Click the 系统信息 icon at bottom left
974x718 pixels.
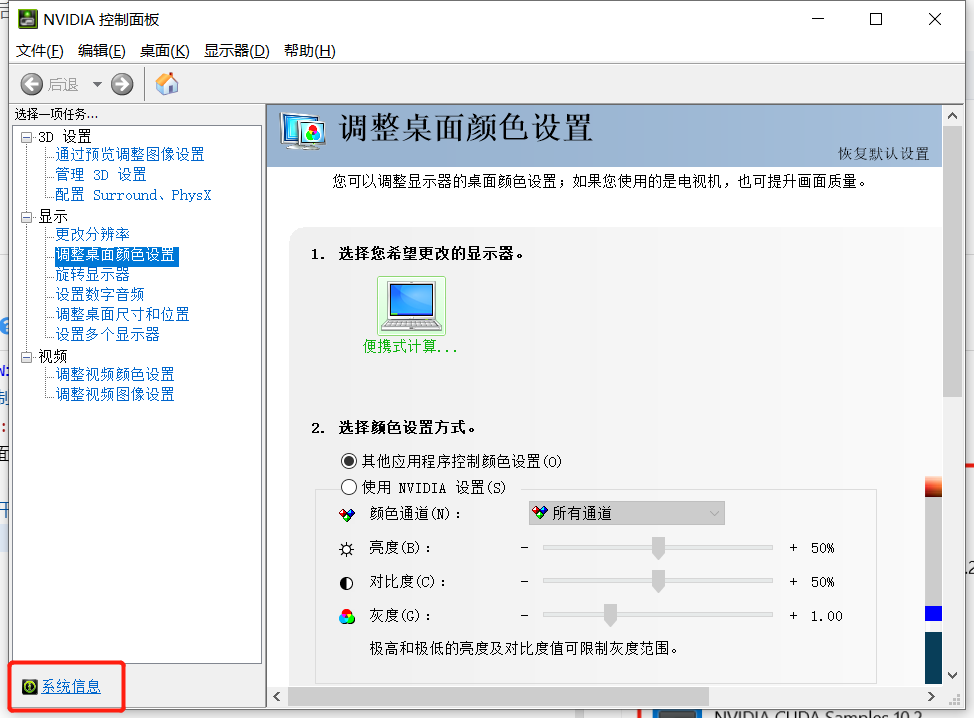[x=29, y=686]
